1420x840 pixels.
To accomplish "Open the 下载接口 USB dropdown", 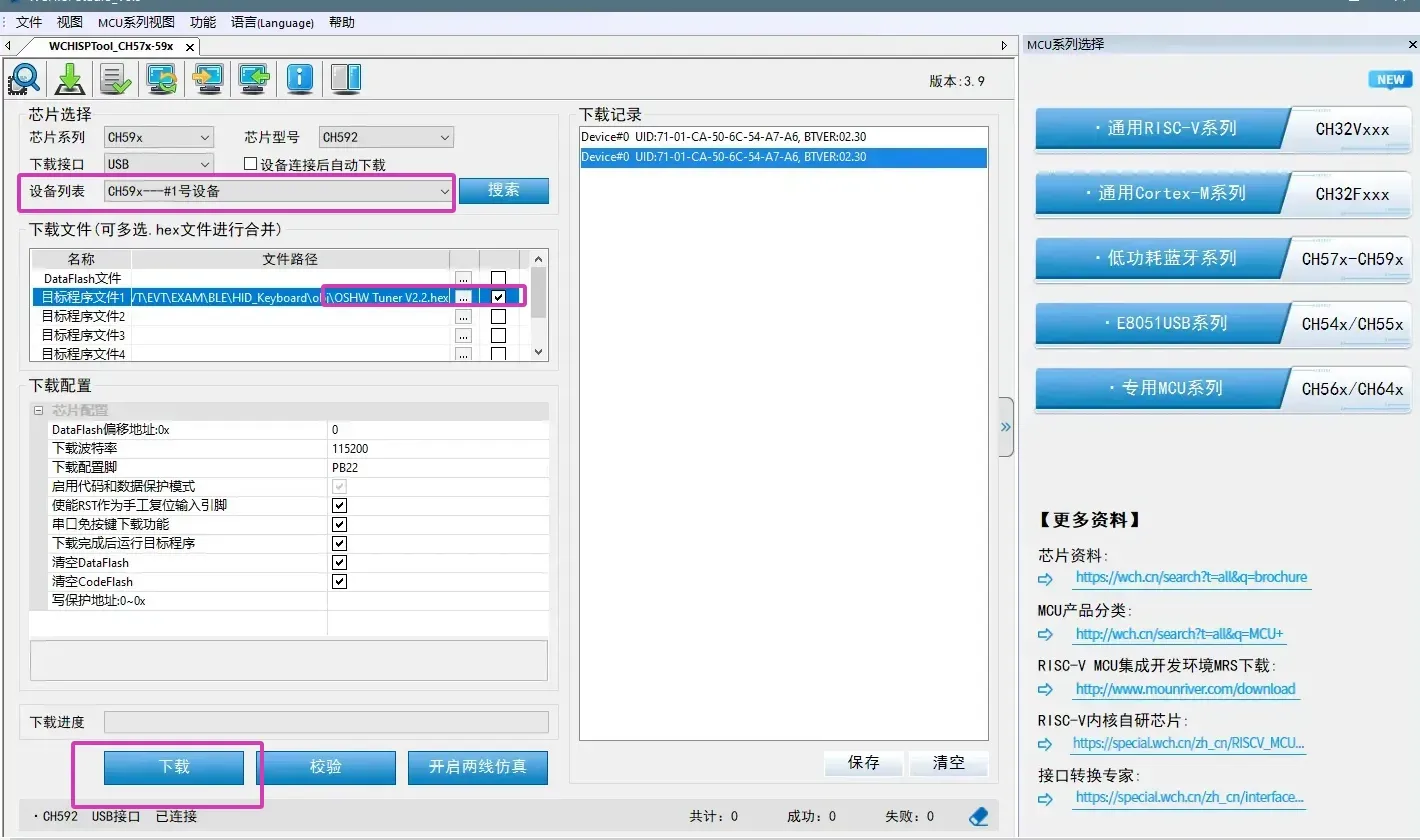I will 159,164.
